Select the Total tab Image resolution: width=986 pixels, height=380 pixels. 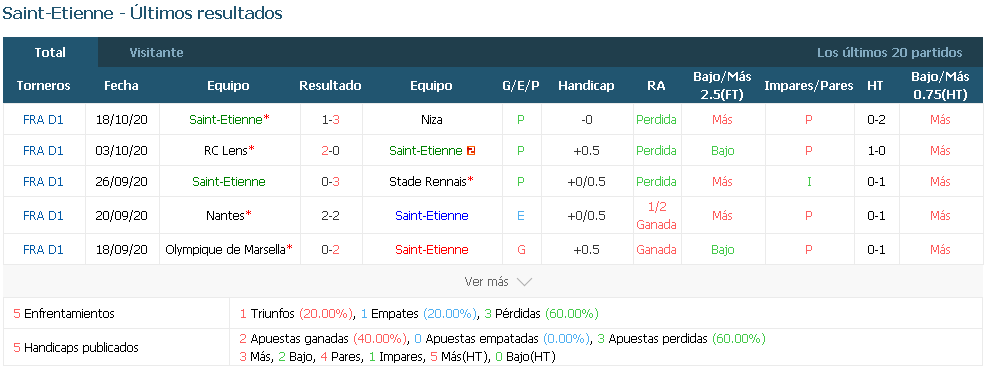[x=50, y=53]
